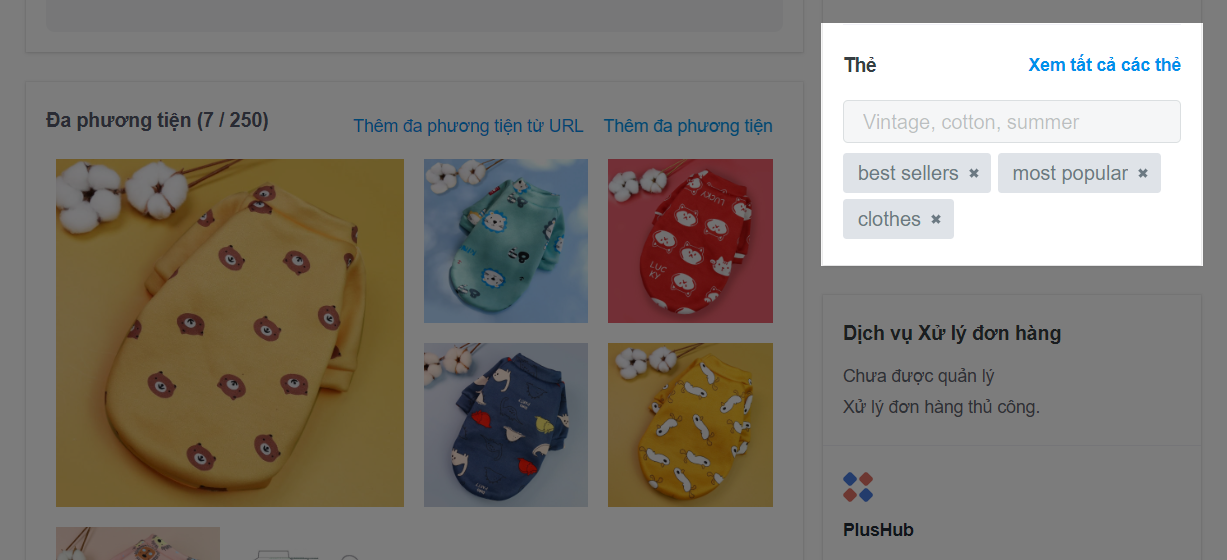Click the "best sellers" tag label
The height and width of the screenshot is (560, 1227).
[x=908, y=173]
